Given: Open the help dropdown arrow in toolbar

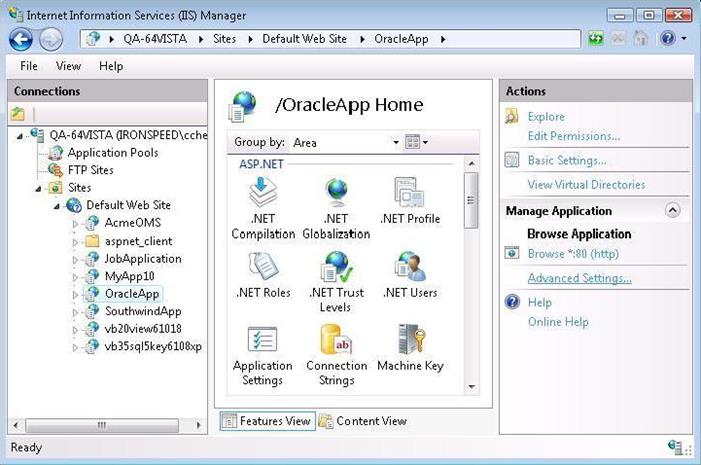Looking at the screenshot, I should click(x=684, y=39).
